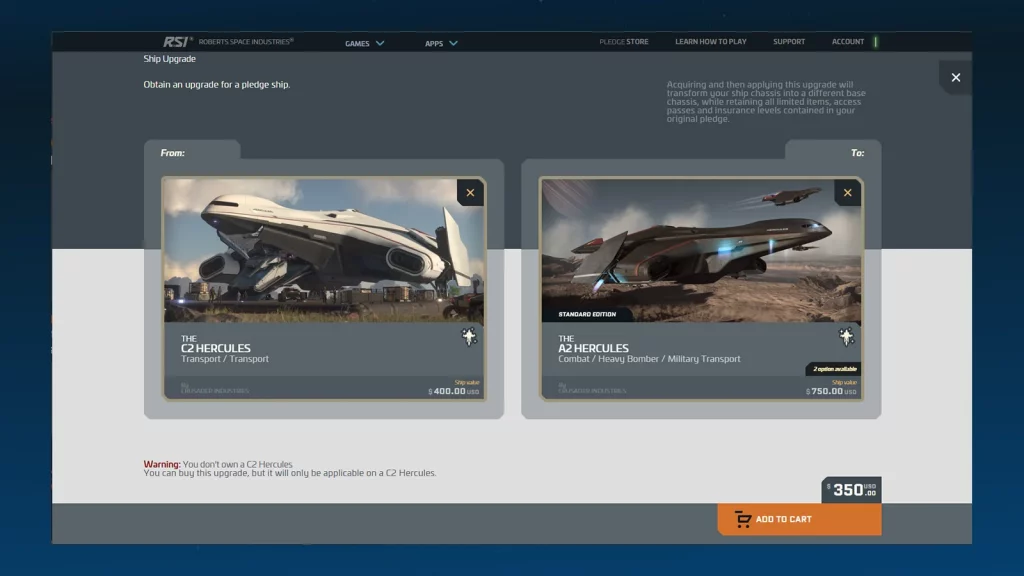Expand the Apps dropdown menu
The image size is (1024, 576).
click(x=441, y=43)
